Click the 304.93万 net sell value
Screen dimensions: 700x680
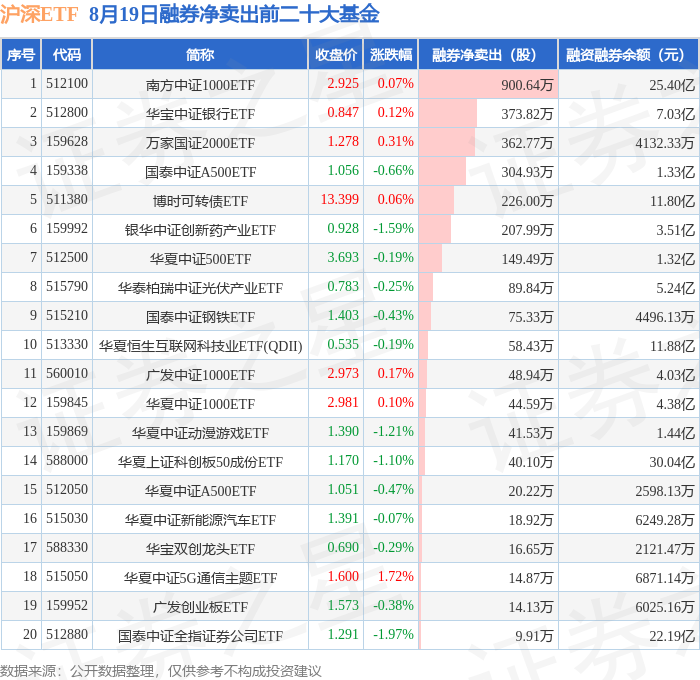click(527, 172)
